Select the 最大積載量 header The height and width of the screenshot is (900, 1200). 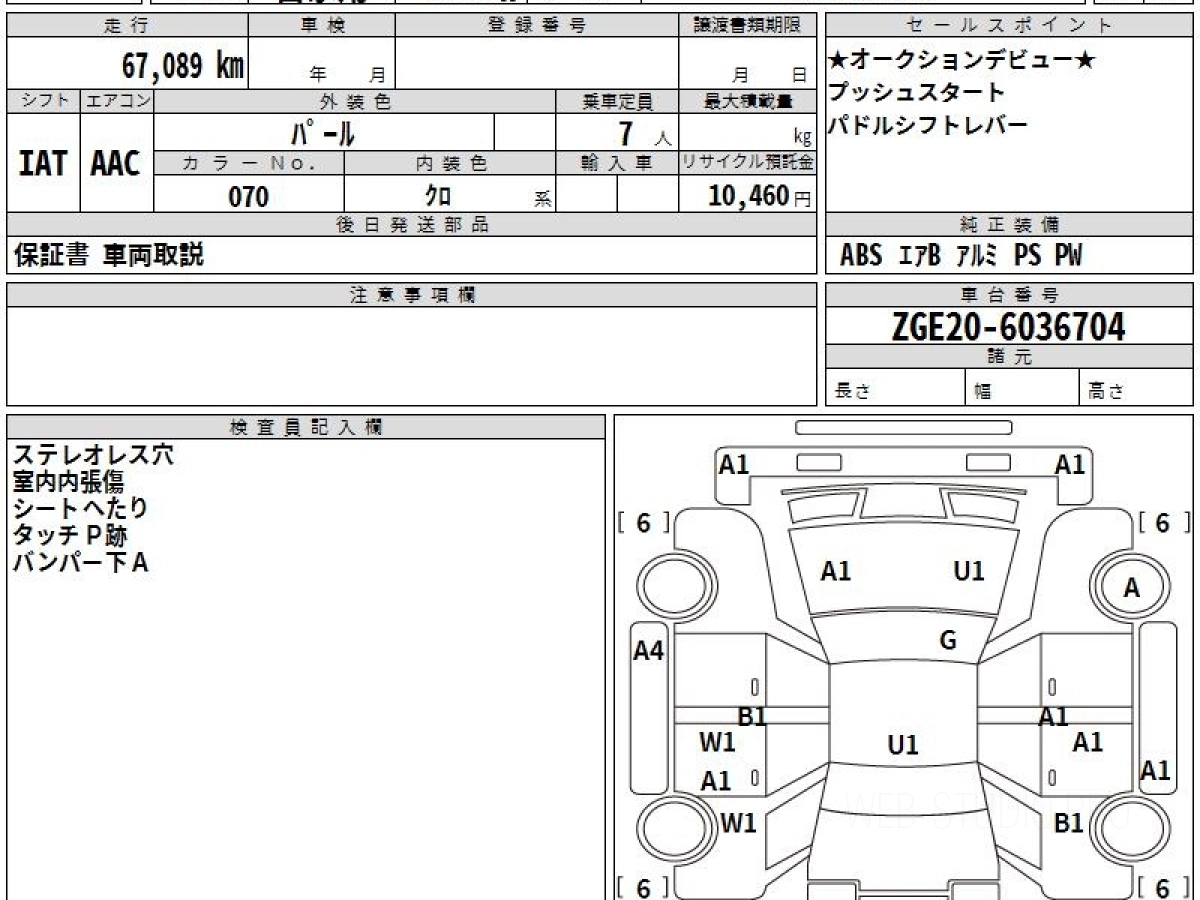[x=748, y=101]
